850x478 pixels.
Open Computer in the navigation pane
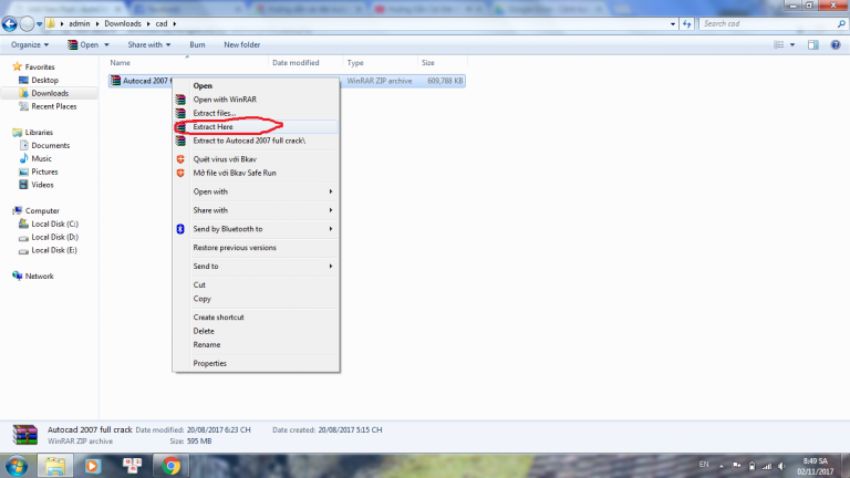click(x=42, y=211)
